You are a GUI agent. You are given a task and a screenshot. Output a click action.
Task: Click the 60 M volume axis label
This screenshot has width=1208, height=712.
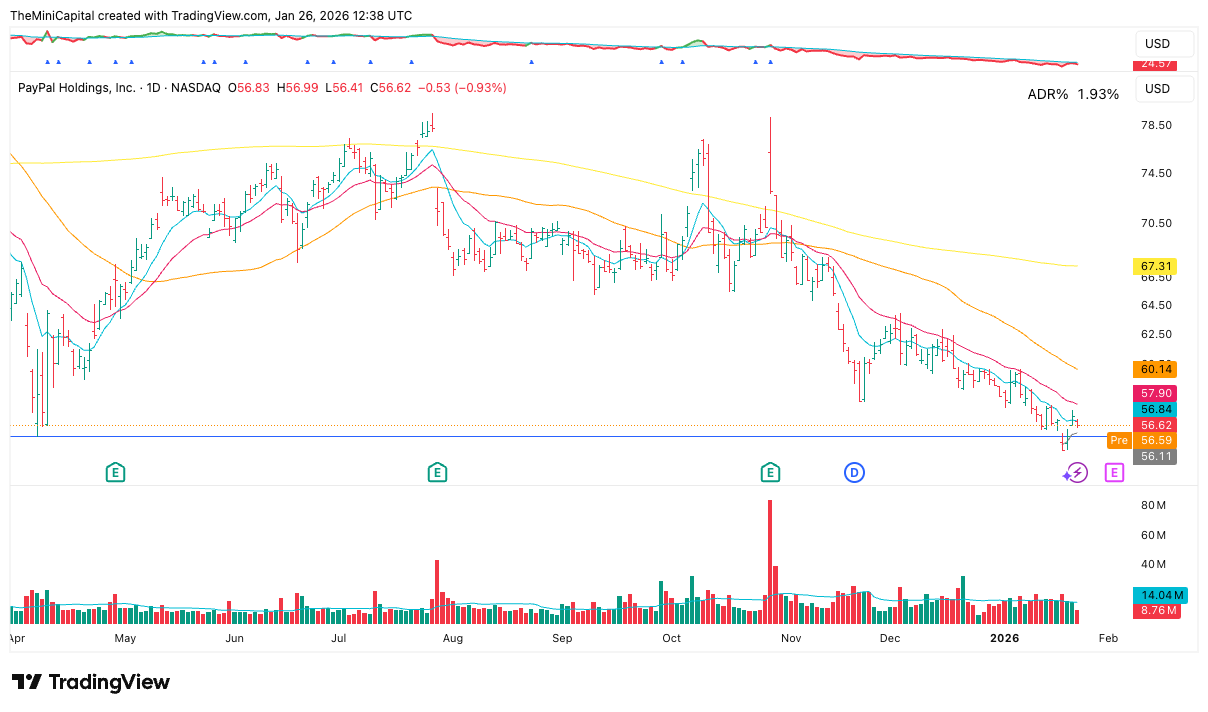[x=1155, y=535]
